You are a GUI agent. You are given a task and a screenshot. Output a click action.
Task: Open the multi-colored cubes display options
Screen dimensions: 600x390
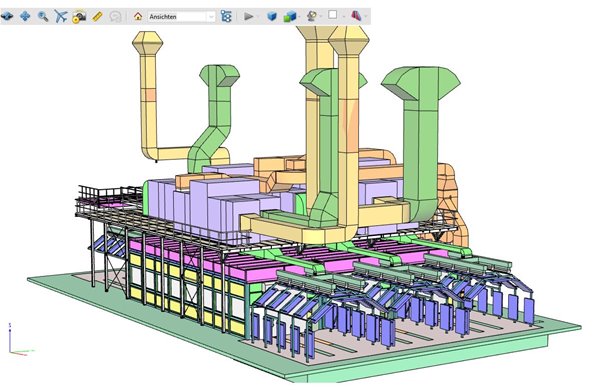290,16
